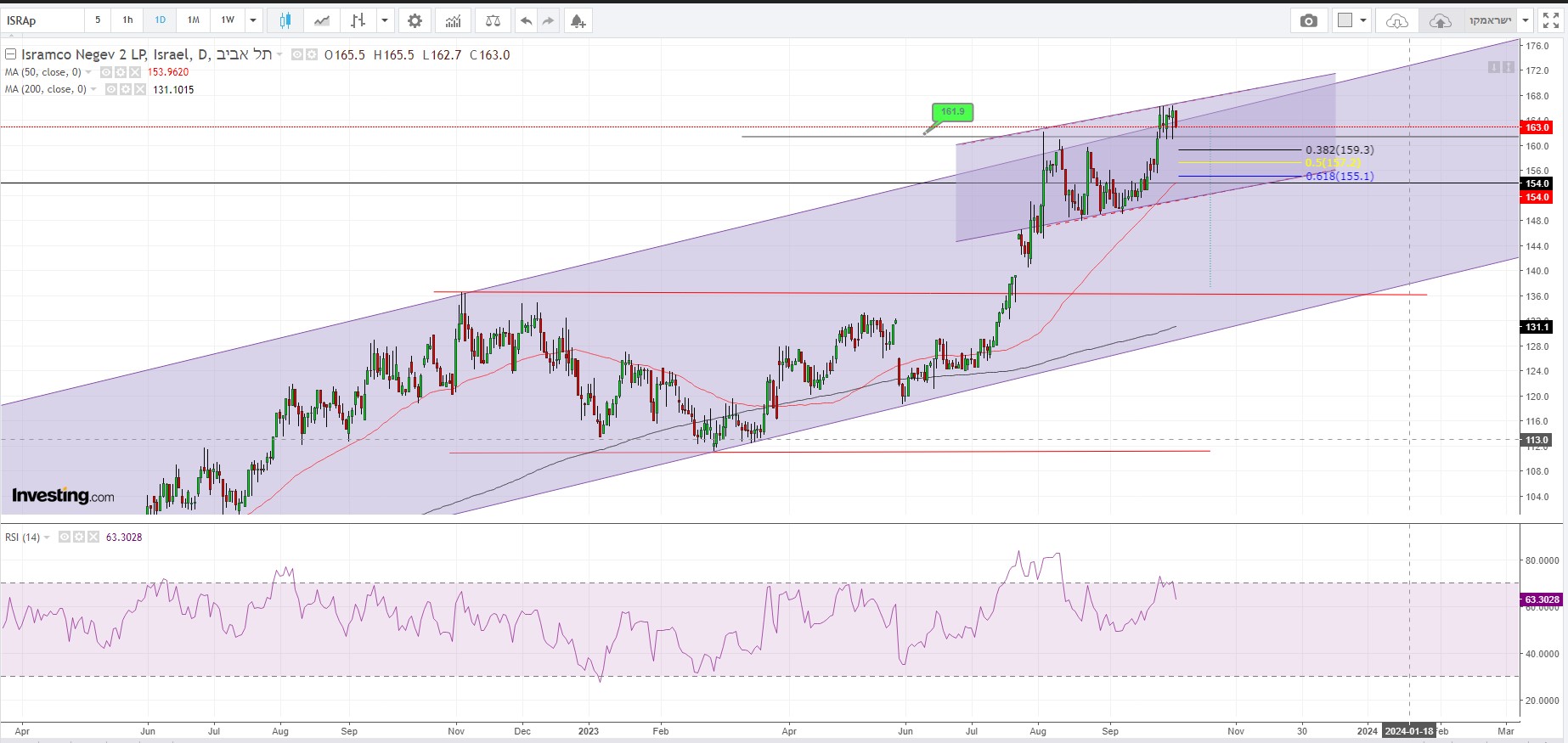Click the compare scales icon

(493, 20)
